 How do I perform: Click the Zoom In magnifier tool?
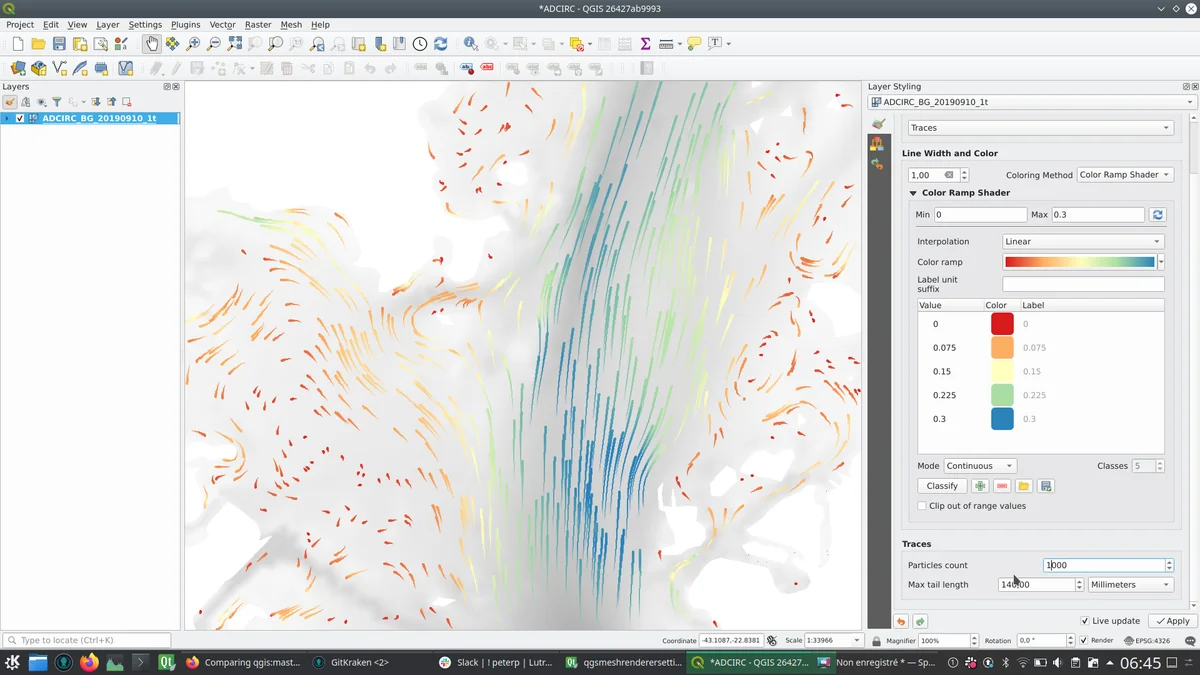coord(193,44)
